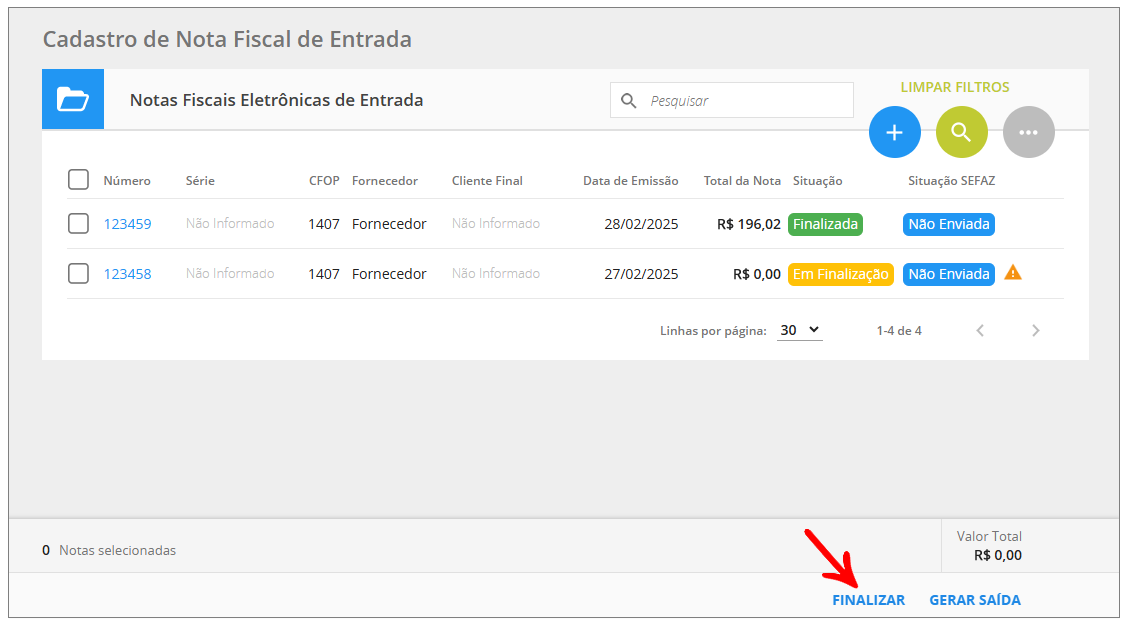Open note number 123459

point(127,224)
